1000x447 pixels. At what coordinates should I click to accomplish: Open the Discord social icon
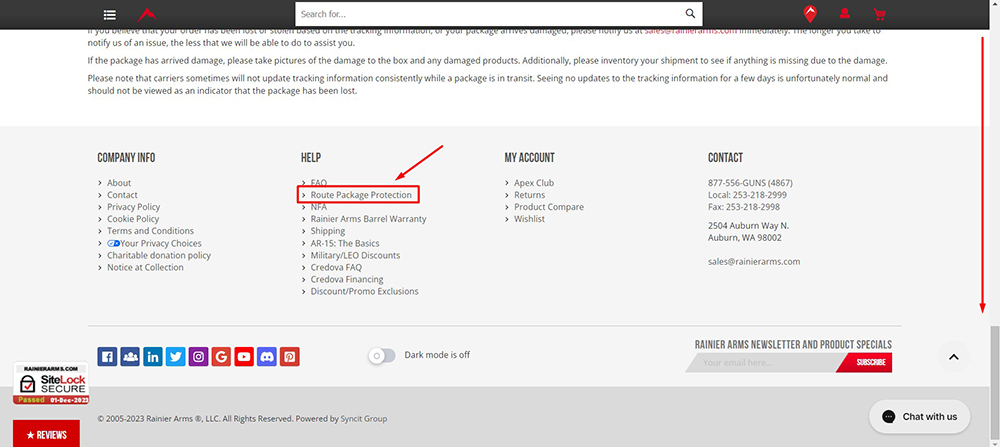click(267, 356)
